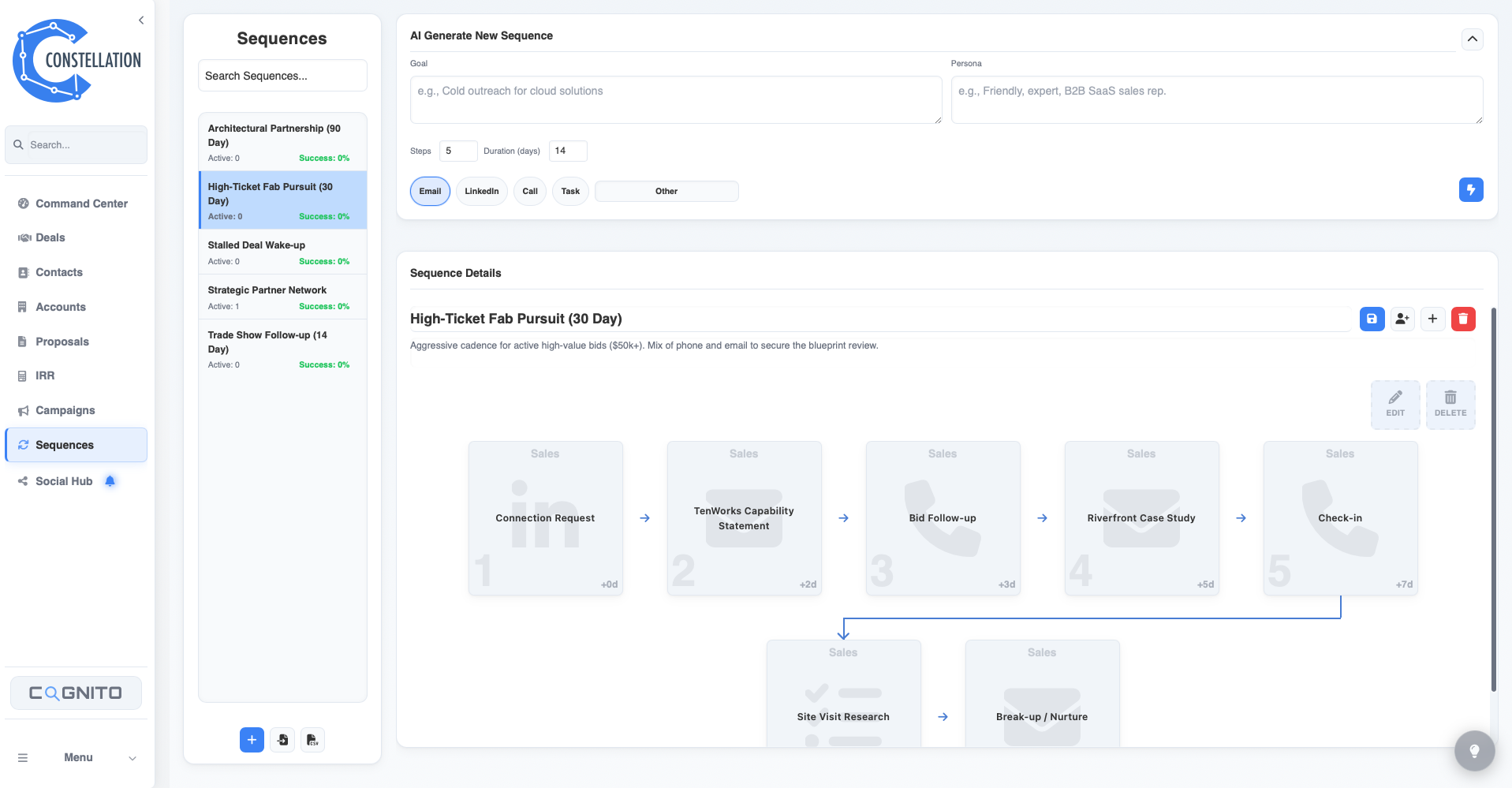Image resolution: width=1512 pixels, height=788 pixels.
Task: Open the help lightbulb at bottom right
Action: click(1474, 750)
